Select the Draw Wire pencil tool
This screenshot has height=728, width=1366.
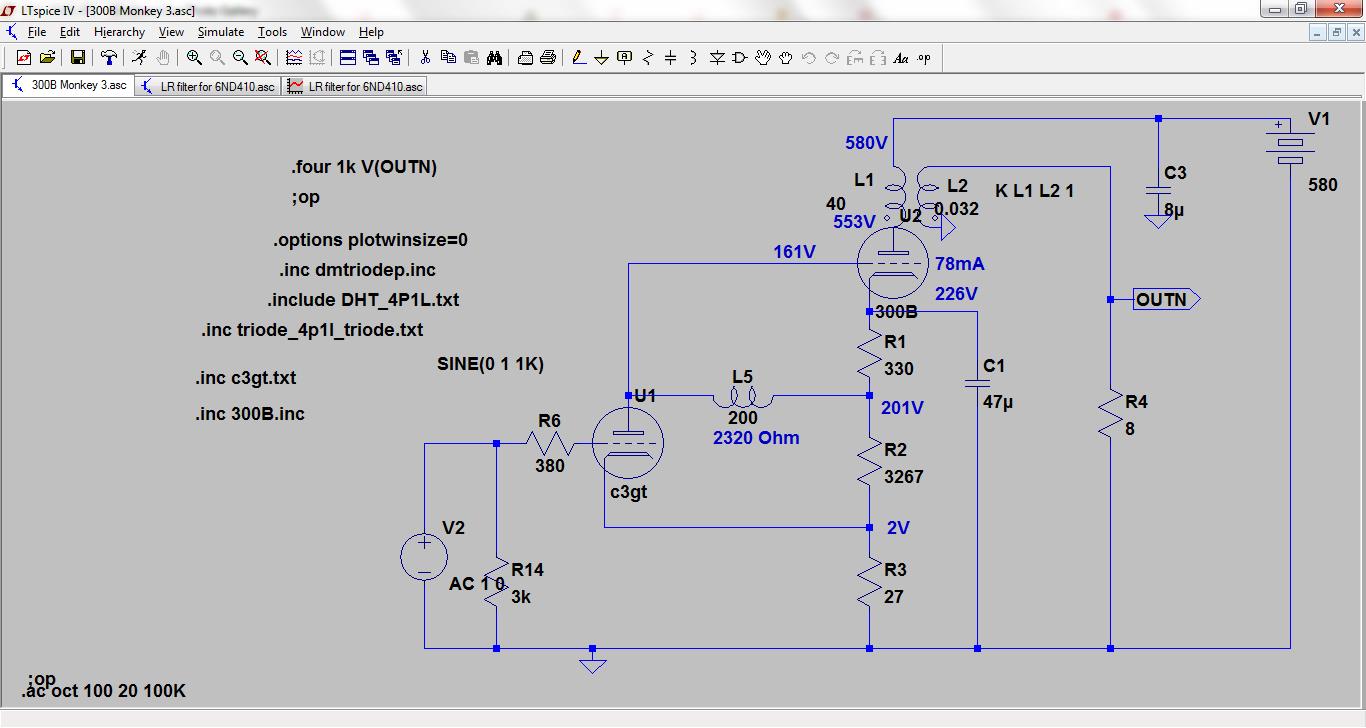[x=579, y=58]
